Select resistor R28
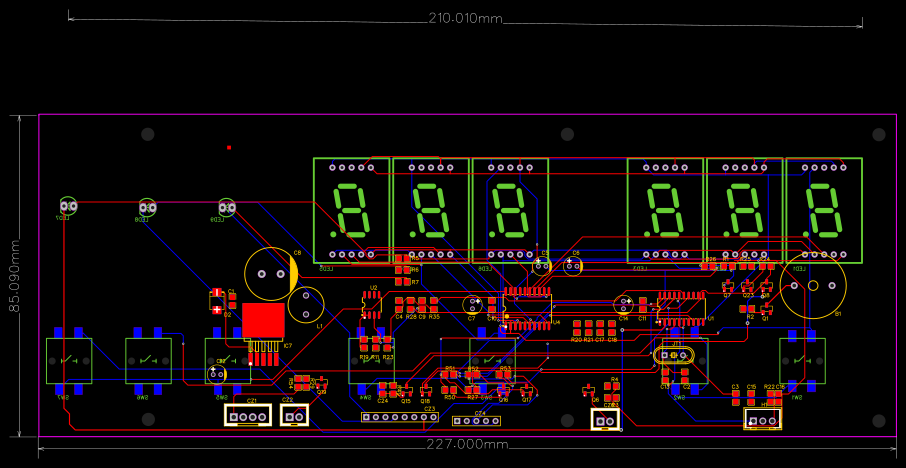906x468 pixels. [411, 304]
